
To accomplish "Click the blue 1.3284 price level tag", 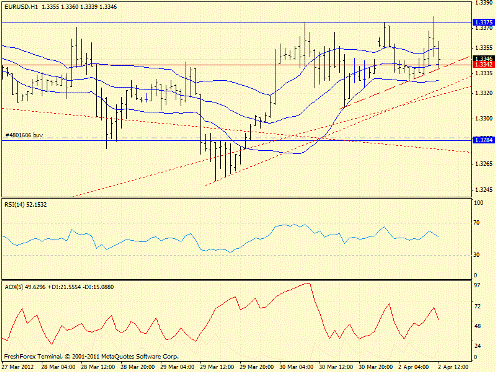I will [484, 140].
